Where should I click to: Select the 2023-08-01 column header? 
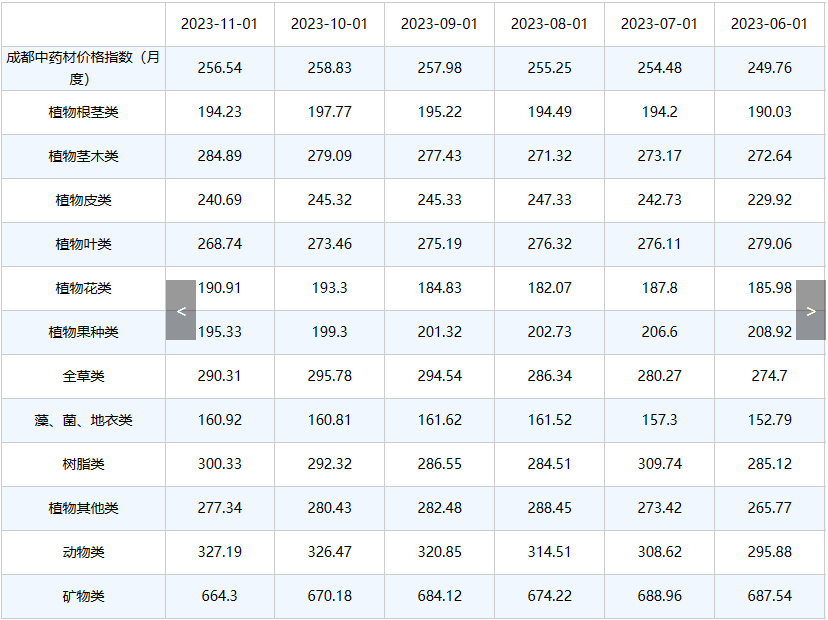pyautogui.click(x=549, y=24)
